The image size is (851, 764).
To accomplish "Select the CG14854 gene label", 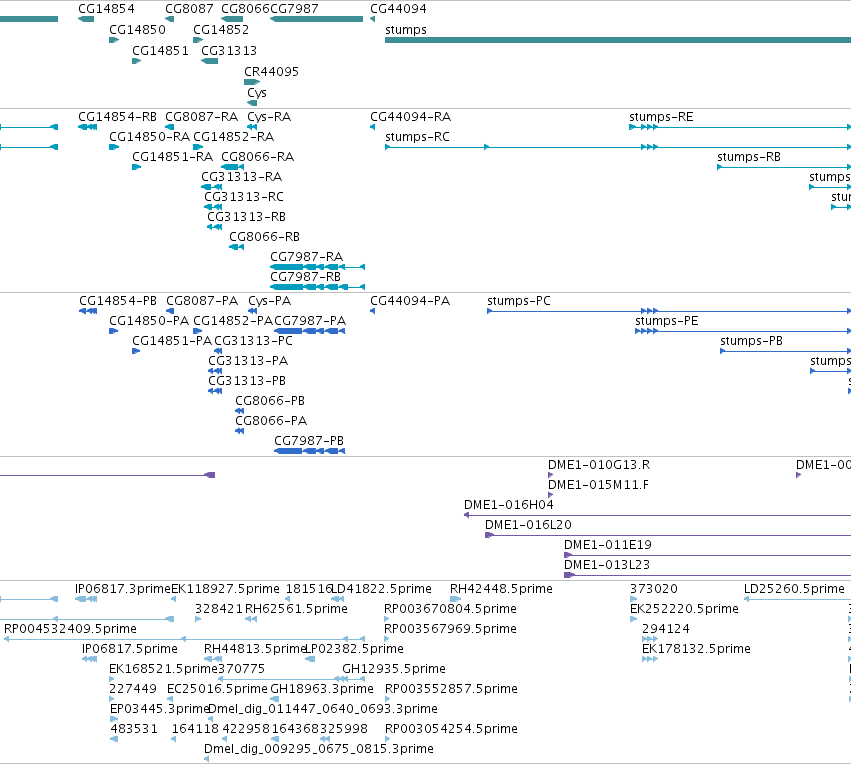I will click(x=106, y=9).
